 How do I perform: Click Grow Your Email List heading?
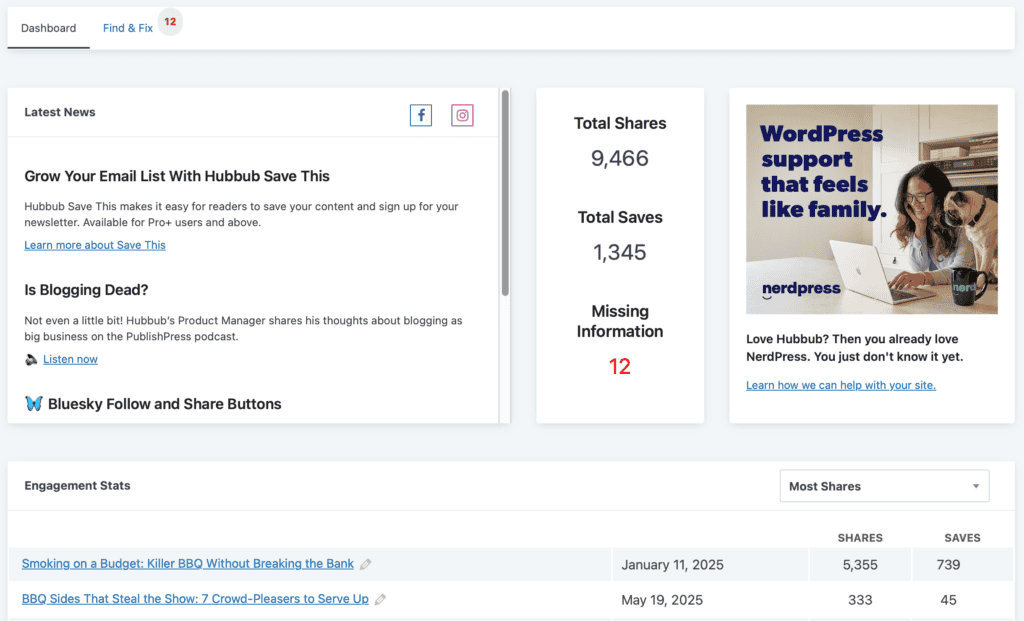(x=177, y=176)
